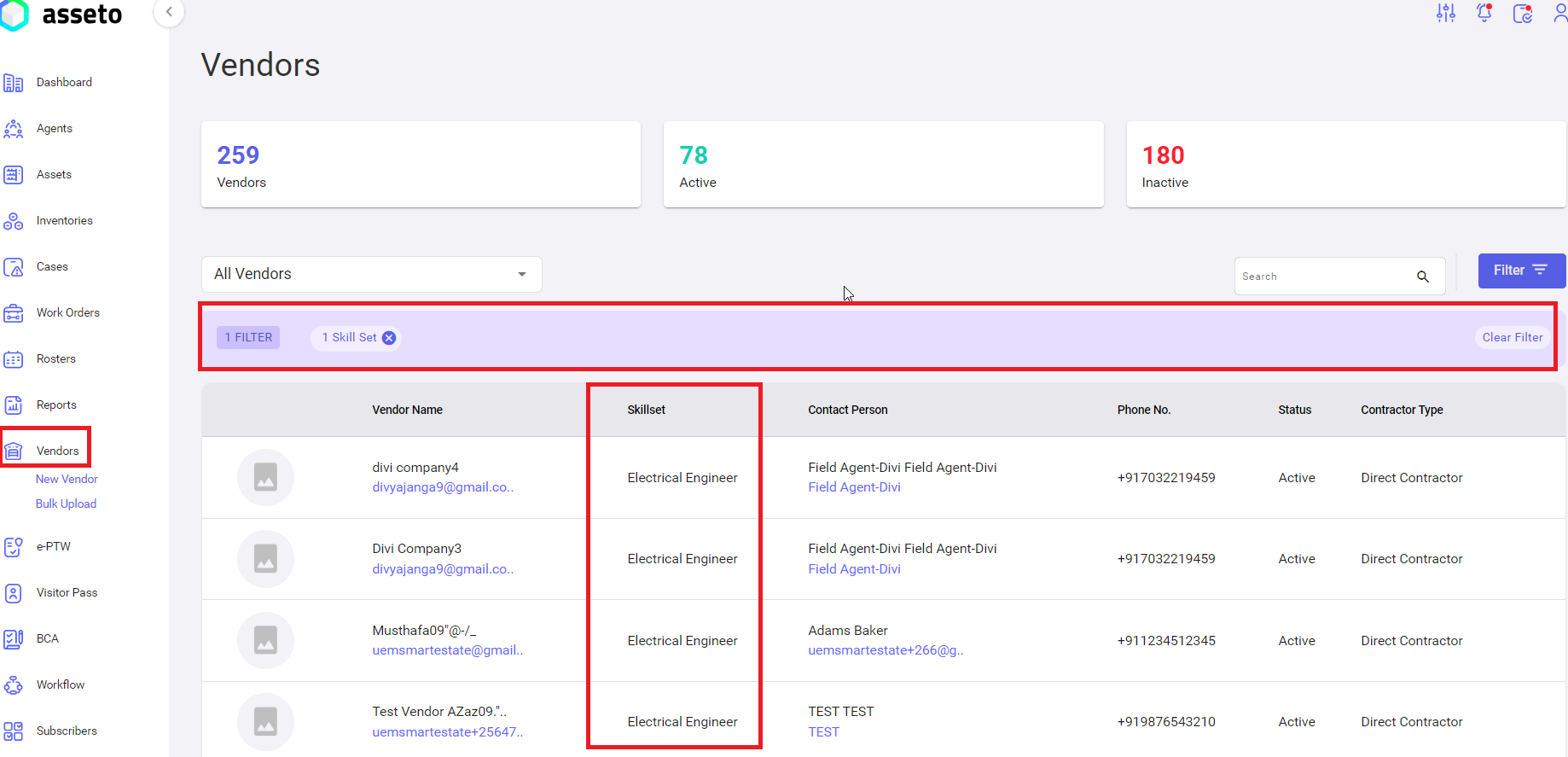Select the Visitor Pass menu item
The height and width of the screenshot is (757, 1568).
click(x=67, y=593)
